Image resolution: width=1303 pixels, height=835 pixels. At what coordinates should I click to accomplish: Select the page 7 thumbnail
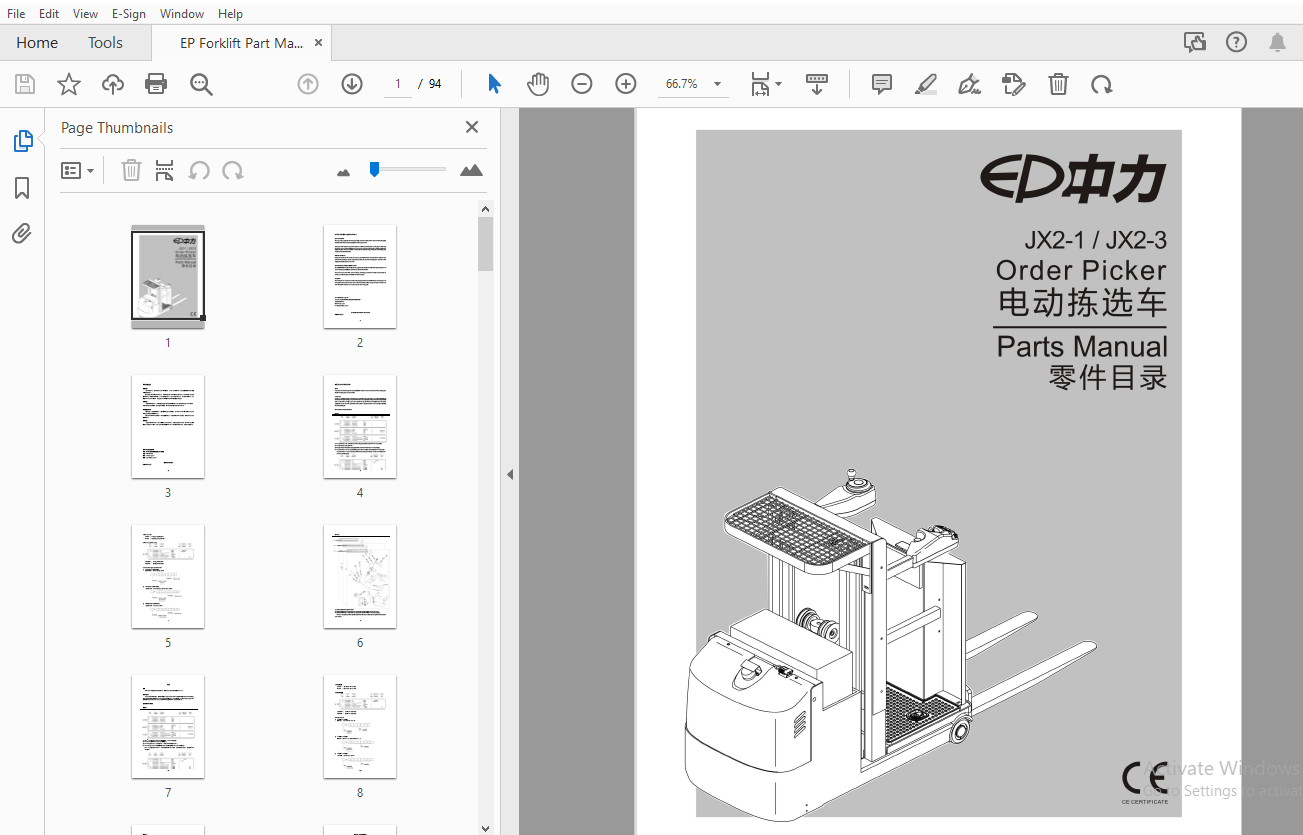pos(168,727)
